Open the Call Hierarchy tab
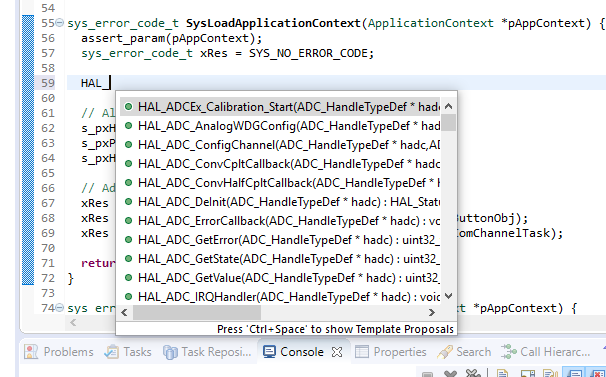The width and height of the screenshot is (606, 377). (x=546, y=352)
